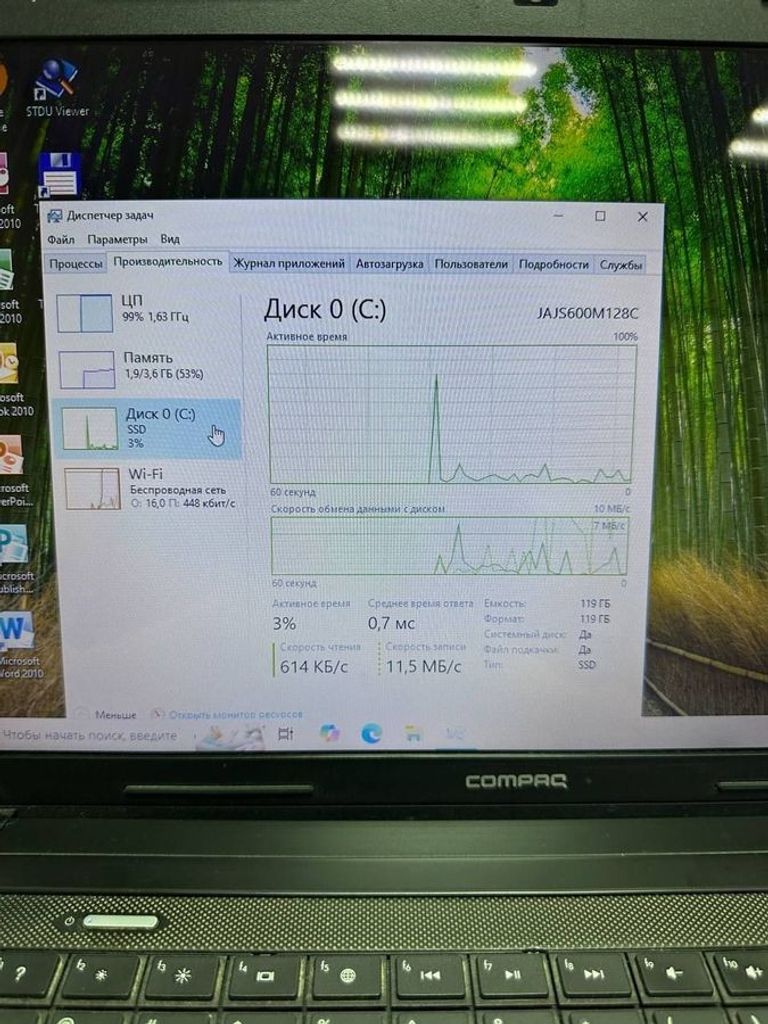Launch Microsoft Edge from the taskbar
The height and width of the screenshot is (1024, 768).
372,733
